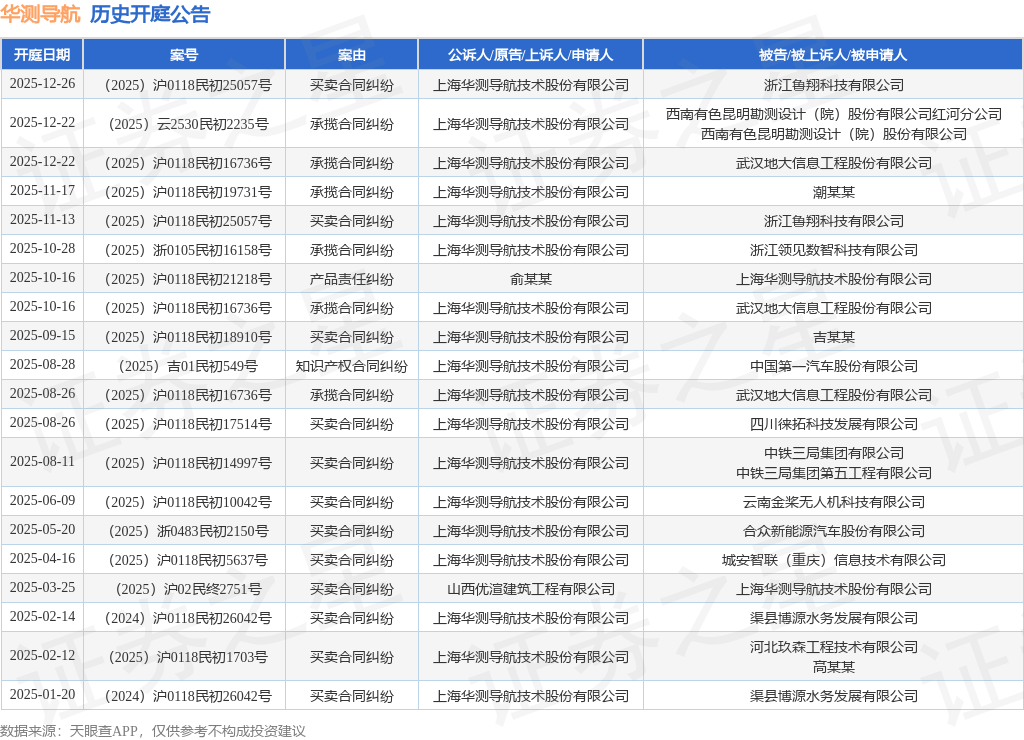Select case number (2025)沪0118民初10042号
This screenshot has height=740, width=1024.
(x=188, y=502)
